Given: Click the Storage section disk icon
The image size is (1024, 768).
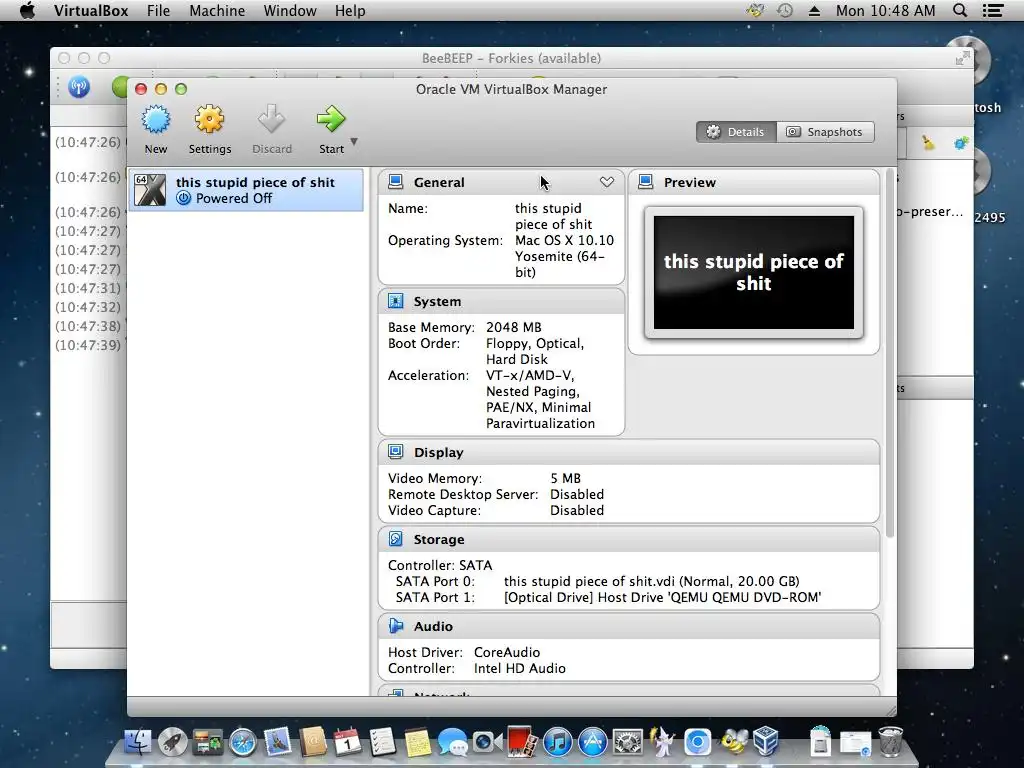Looking at the screenshot, I should [396, 538].
